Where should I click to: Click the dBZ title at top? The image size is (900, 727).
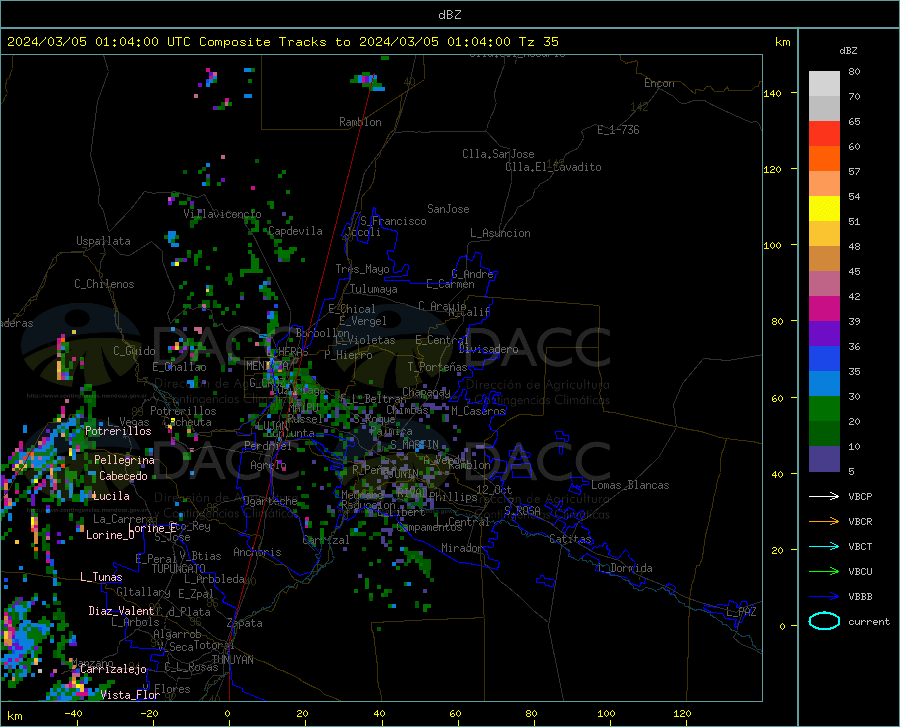pos(449,15)
